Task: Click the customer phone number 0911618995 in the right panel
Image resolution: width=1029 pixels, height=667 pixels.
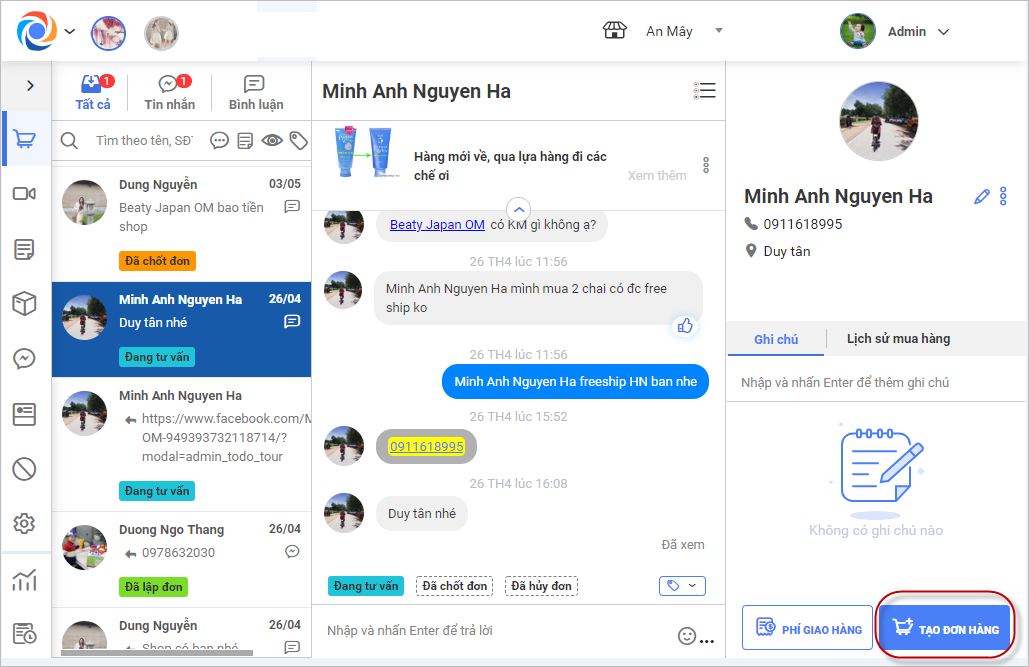Action: pos(803,225)
